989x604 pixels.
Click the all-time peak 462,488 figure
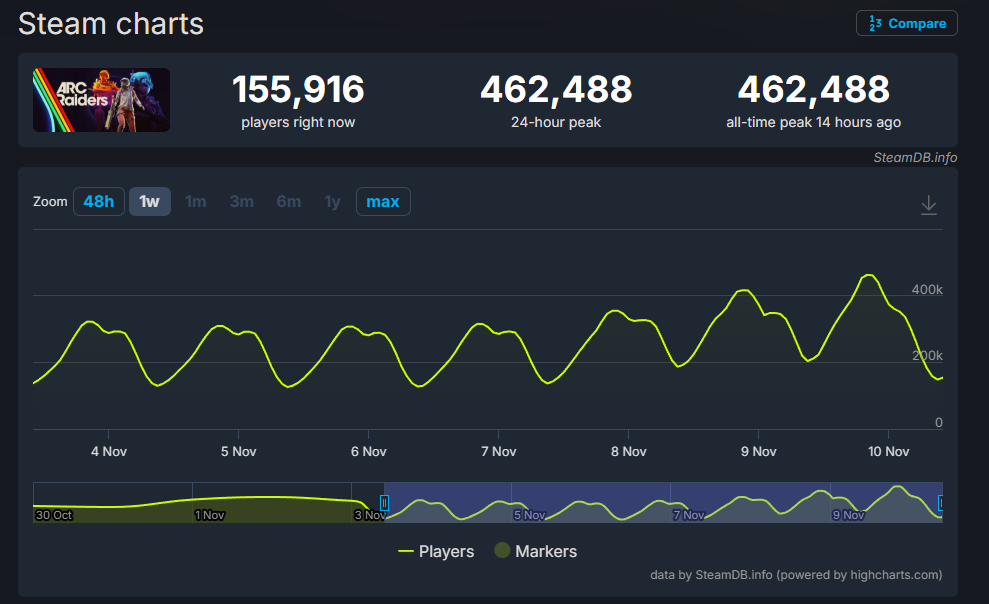(813, 90)
